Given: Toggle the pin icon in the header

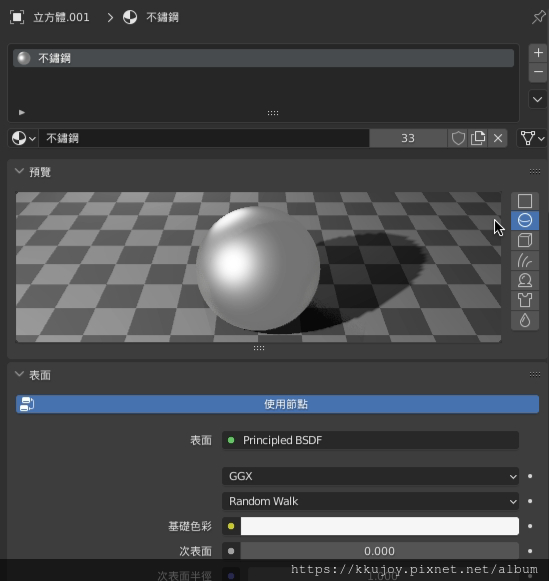Looking at the screenshot, I should coord(538,17).
